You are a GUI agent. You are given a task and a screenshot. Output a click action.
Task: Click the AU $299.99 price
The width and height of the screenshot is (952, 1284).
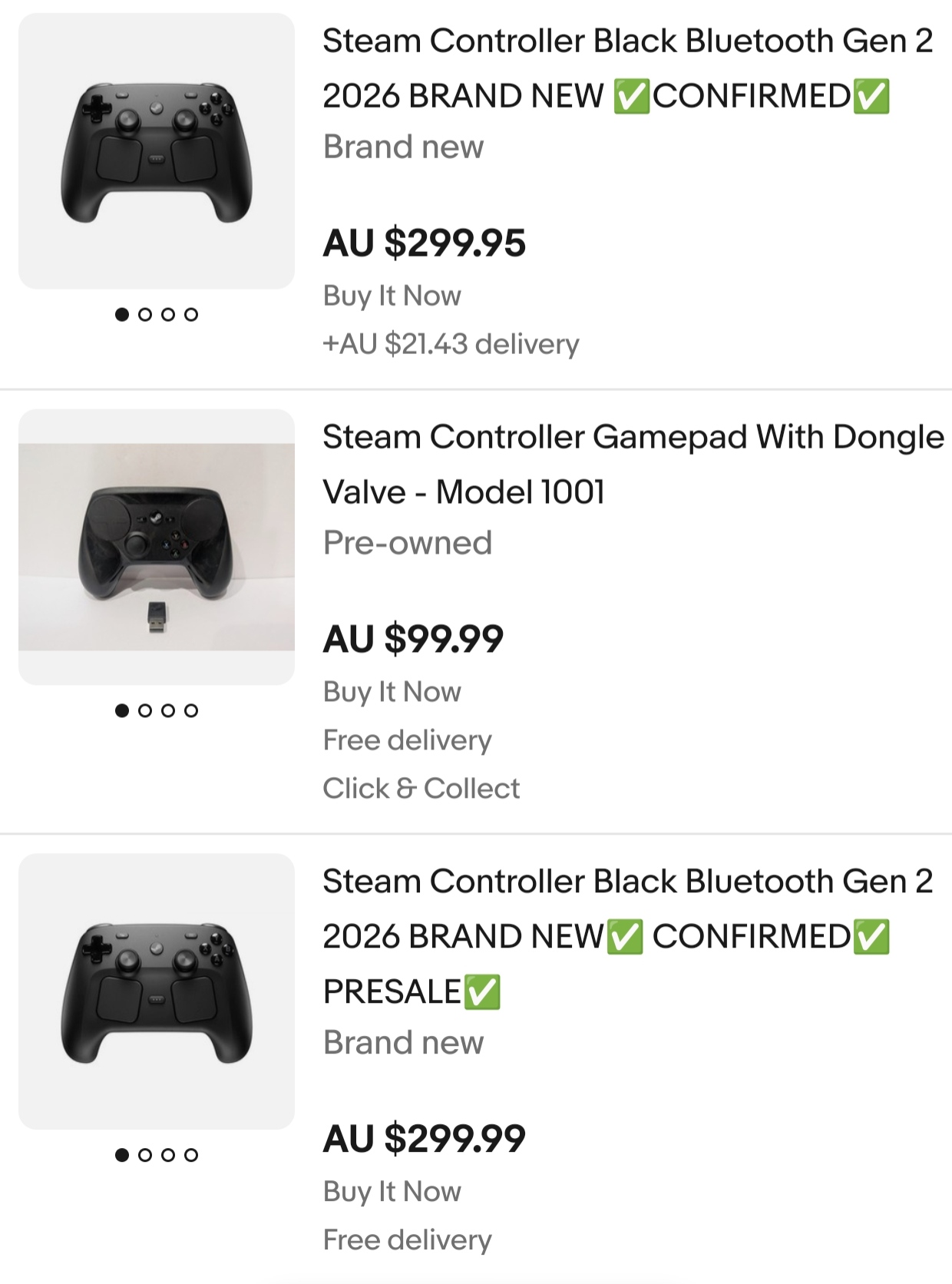pos(425,1138)
